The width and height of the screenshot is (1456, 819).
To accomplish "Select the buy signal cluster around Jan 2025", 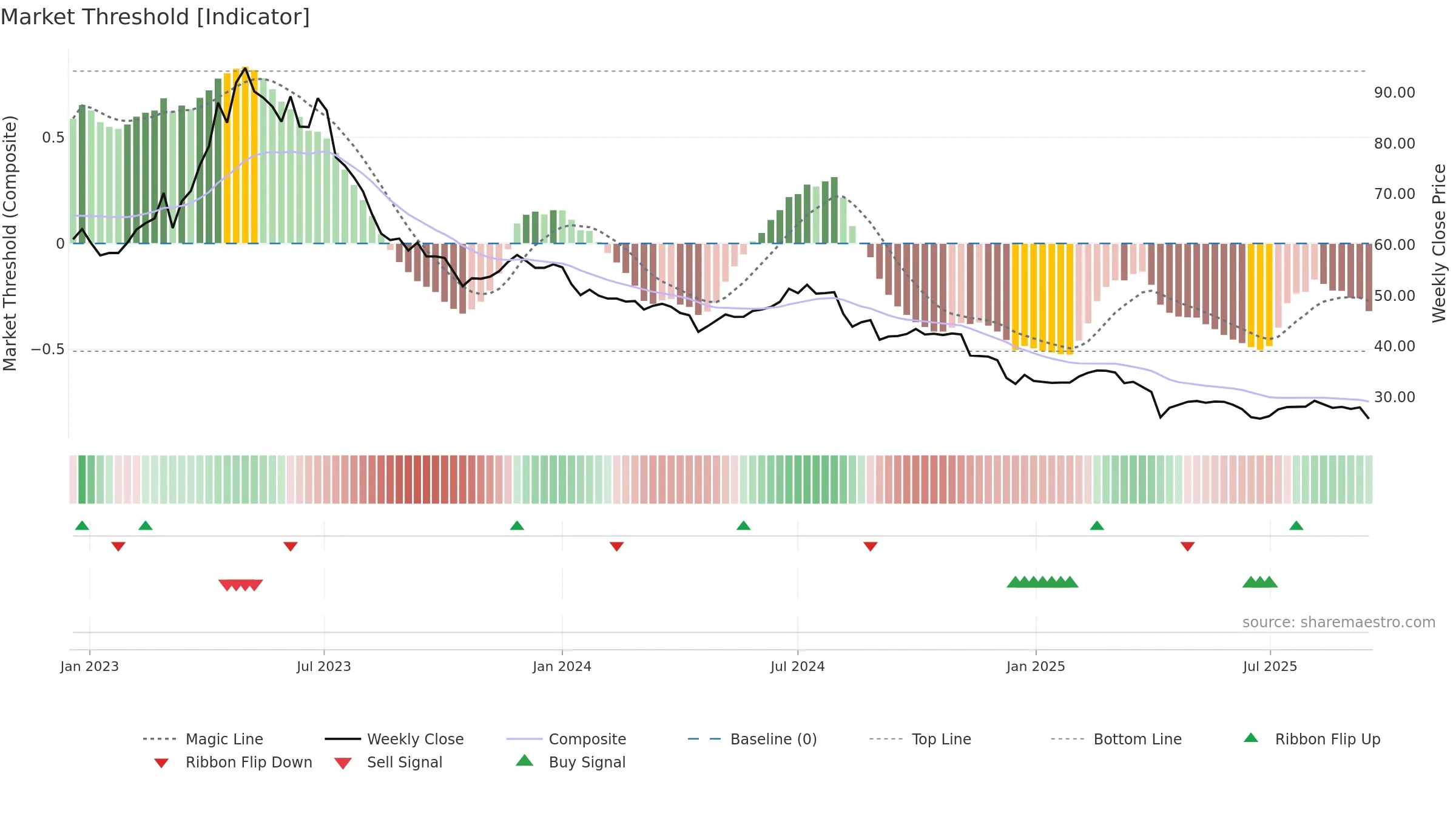I will click(x=1042, y=582).
